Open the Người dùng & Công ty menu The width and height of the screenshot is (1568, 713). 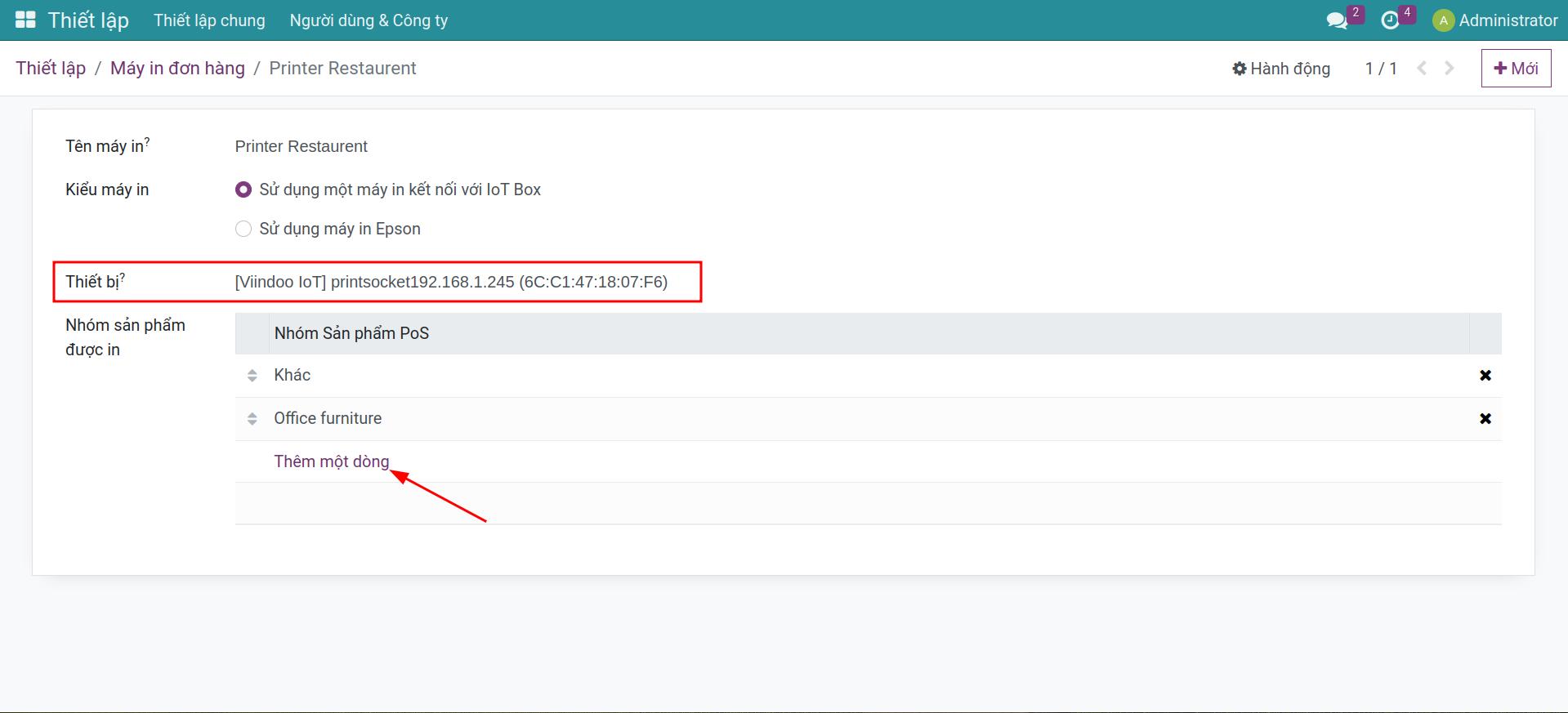click(369, 20)
